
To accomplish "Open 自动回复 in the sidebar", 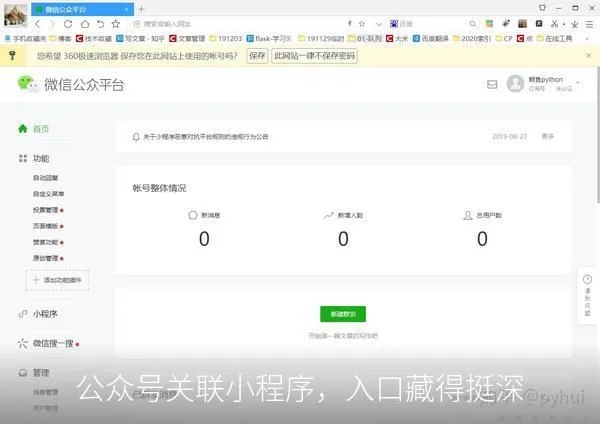I will pyautogui.click(x=46, y=178).
